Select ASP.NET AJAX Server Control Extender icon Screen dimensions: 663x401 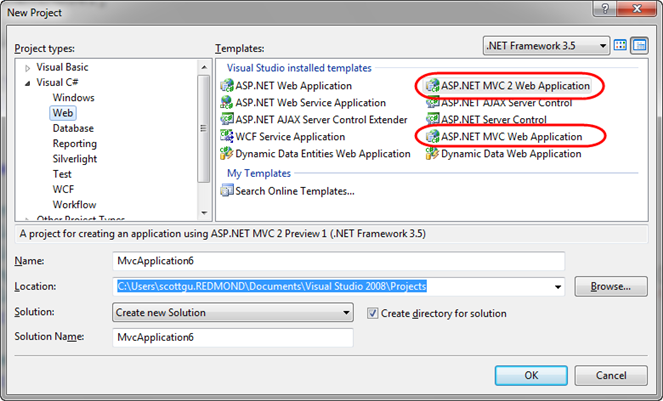tap(227, 120)
